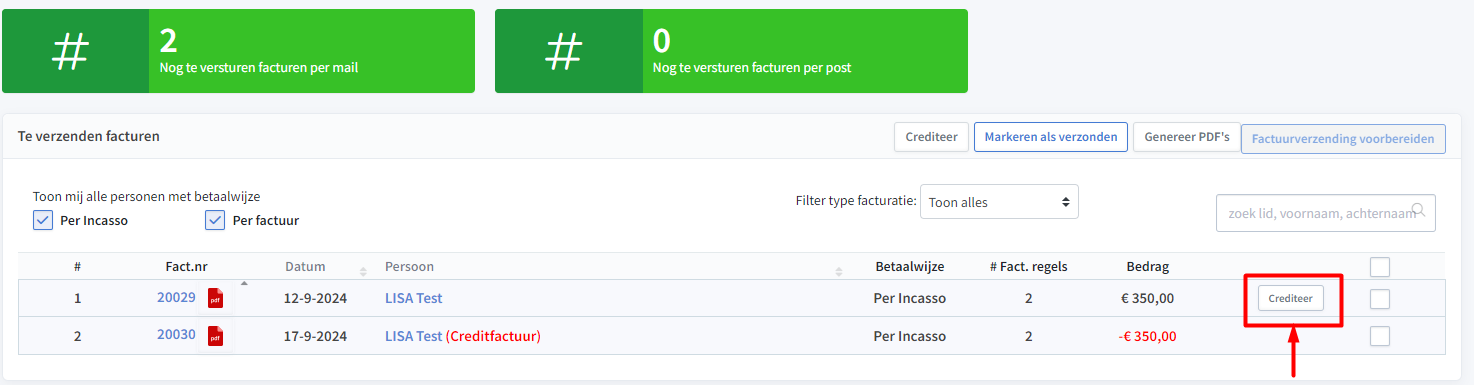Viewport: 1474px width, 385px height.
Task: Open LISA Test Creditfactuur person link
Action: coord(463,336)
